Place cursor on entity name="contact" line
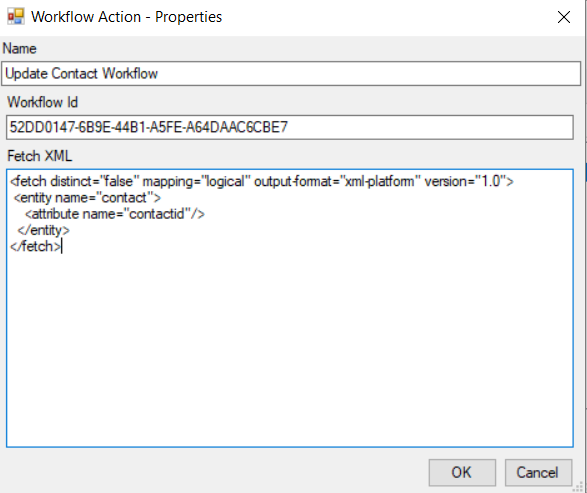 (x=87, y=198)
